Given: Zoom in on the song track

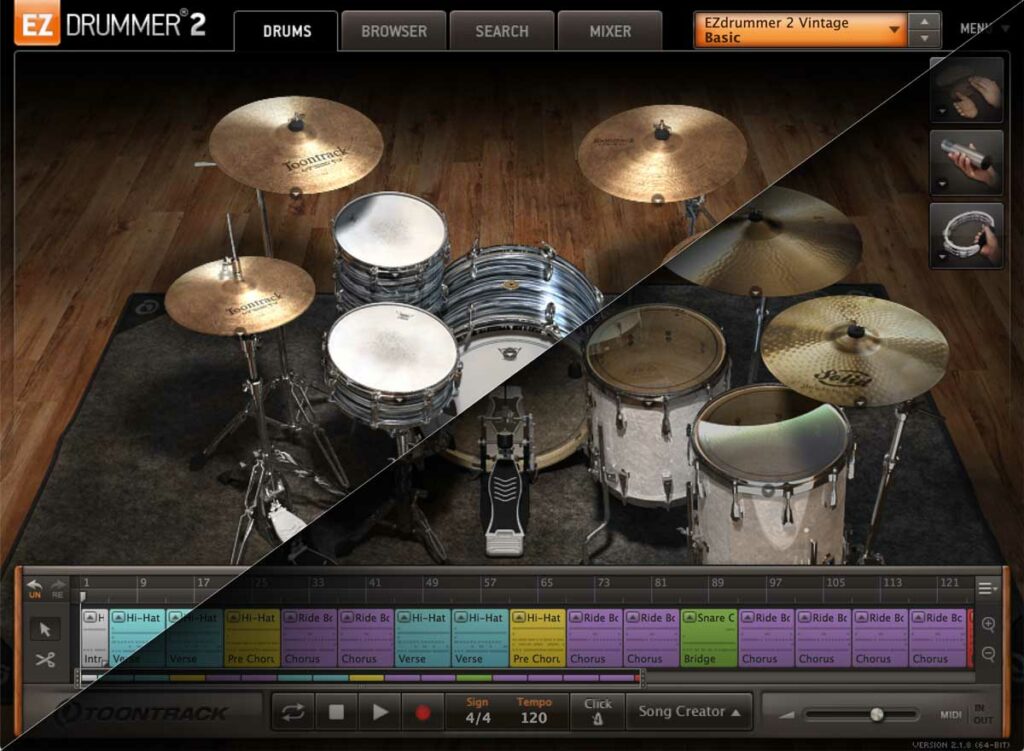Looking at the screenshot, I should [988, 624].
